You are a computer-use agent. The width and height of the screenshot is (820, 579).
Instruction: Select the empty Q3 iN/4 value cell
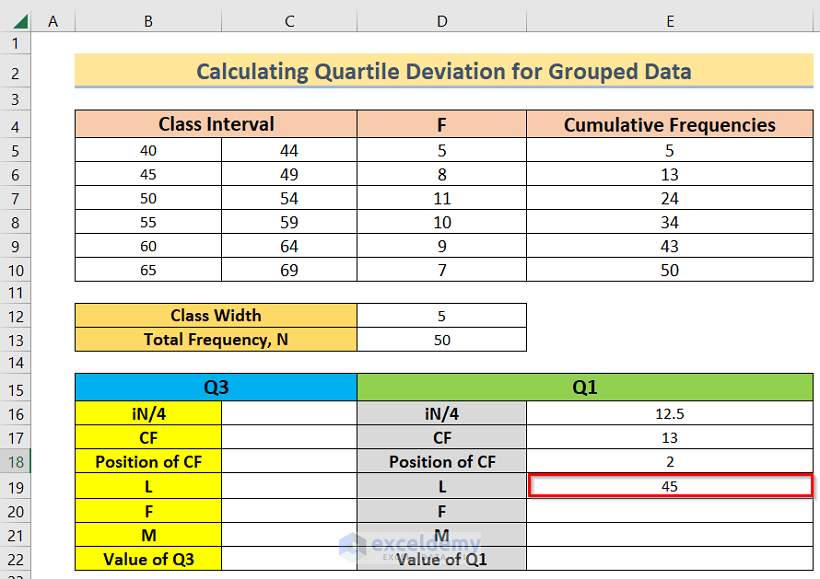[289, 414]
